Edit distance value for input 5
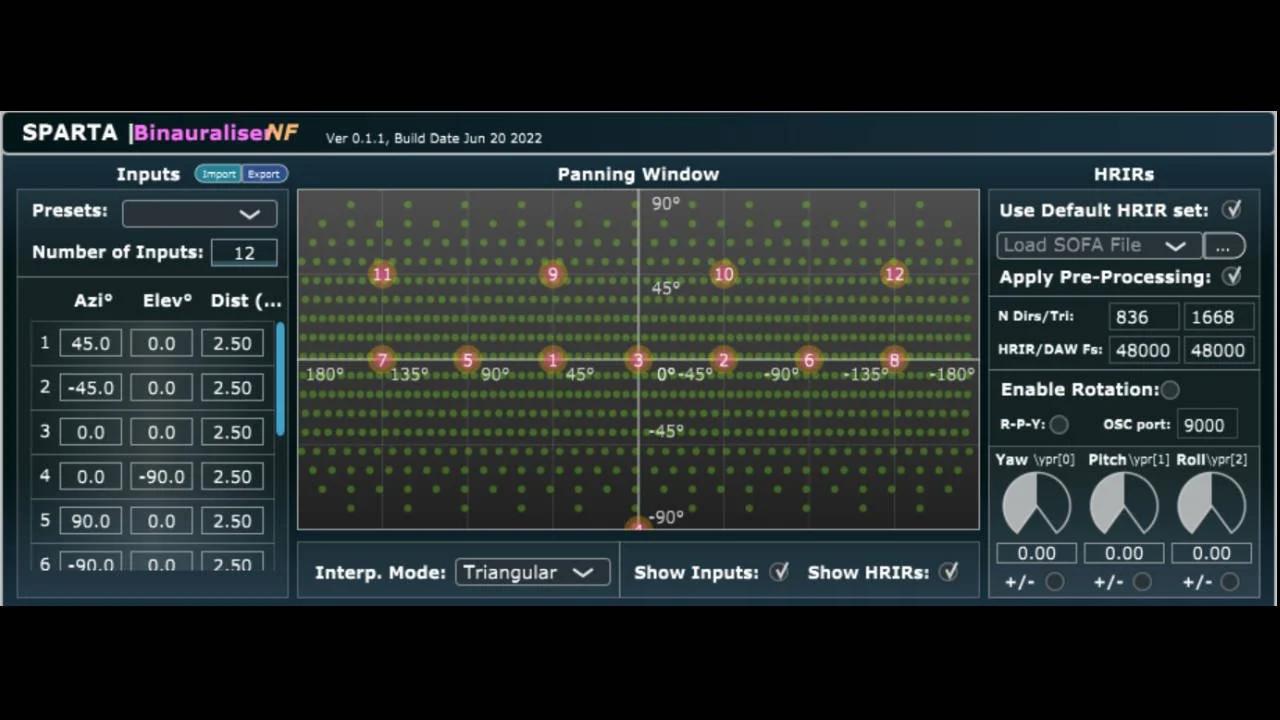The width and height of the screenshot is (1280, 720). pos(232,520)
